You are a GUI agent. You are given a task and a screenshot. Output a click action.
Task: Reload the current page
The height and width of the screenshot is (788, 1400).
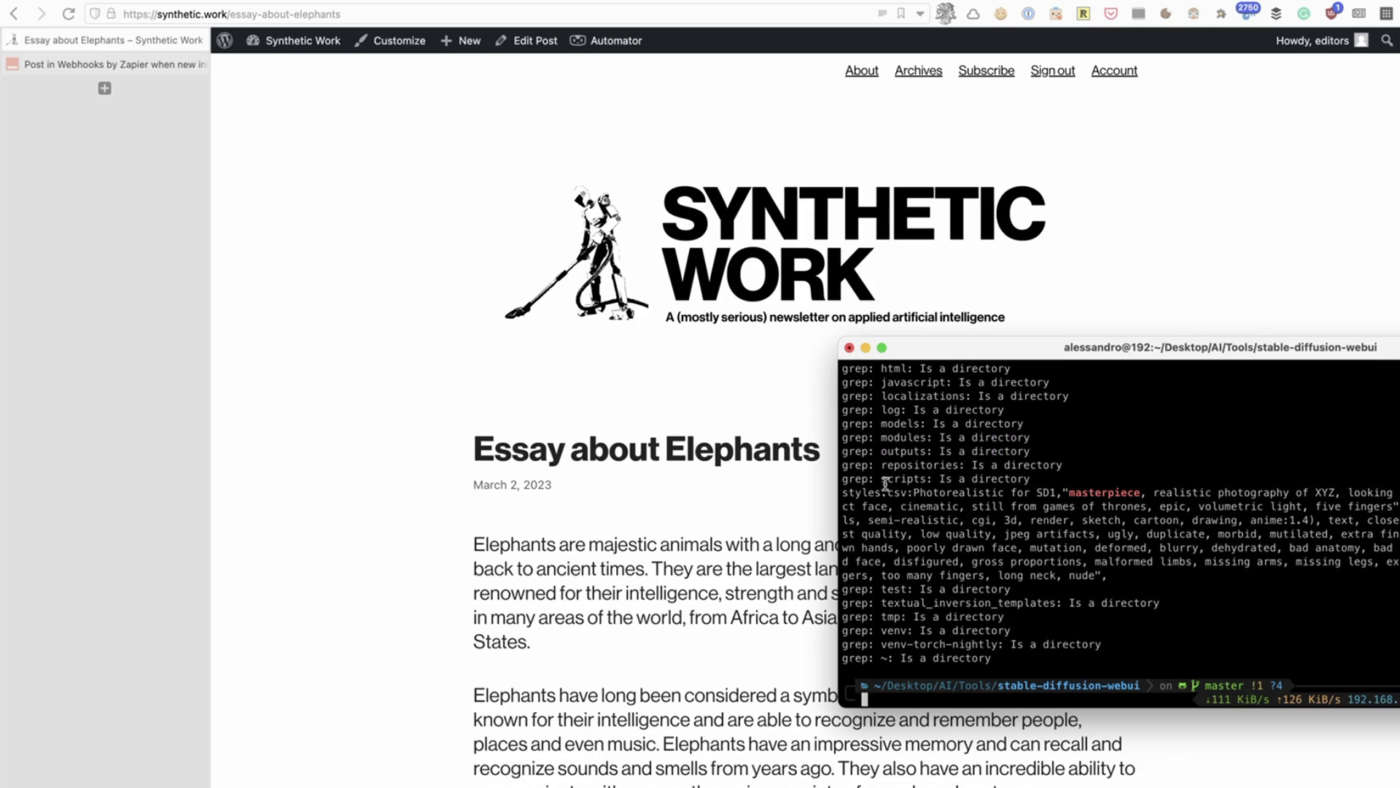[68, 14]
